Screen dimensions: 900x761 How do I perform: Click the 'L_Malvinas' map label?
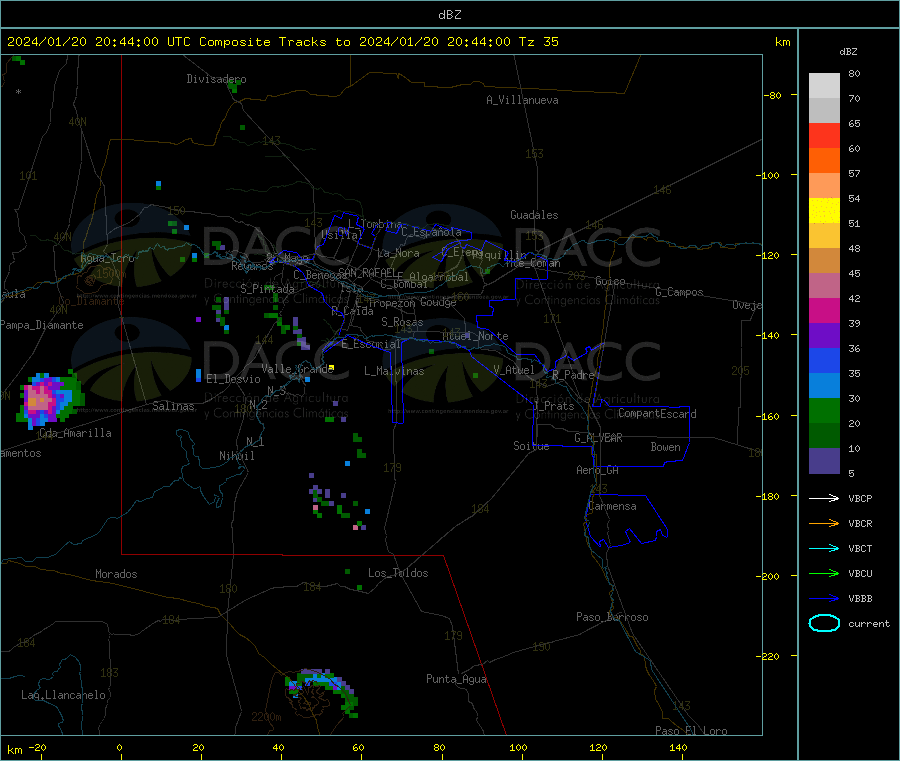[394, 371]
